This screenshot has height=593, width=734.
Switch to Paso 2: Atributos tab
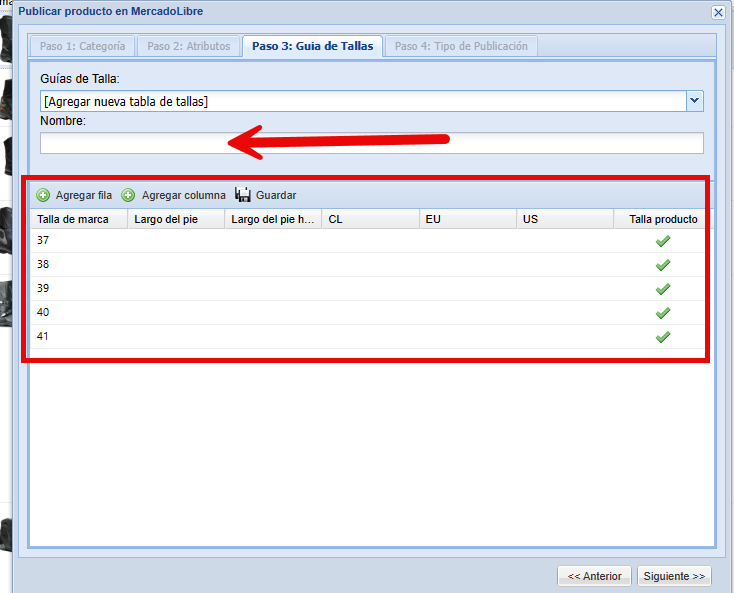pyautogui.click(x=189, y=46)
